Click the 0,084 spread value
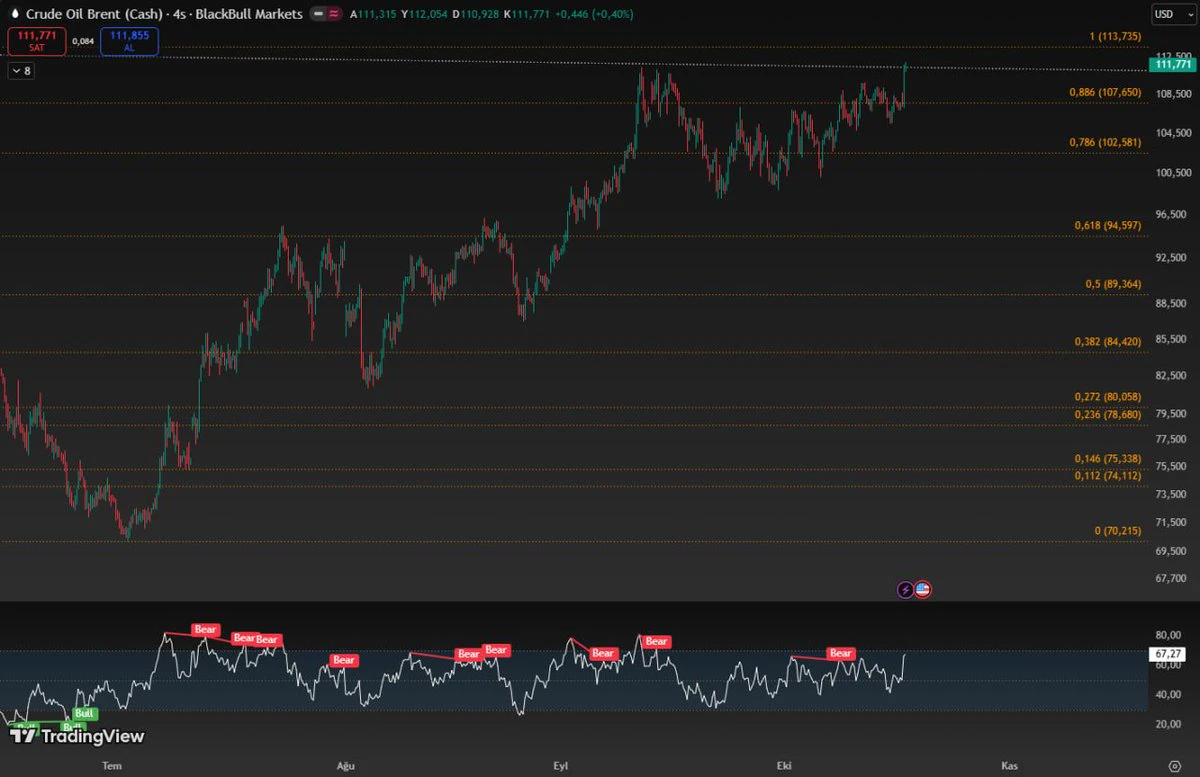The height and width of the screenshot is (777, 1200). coord(84,41)
